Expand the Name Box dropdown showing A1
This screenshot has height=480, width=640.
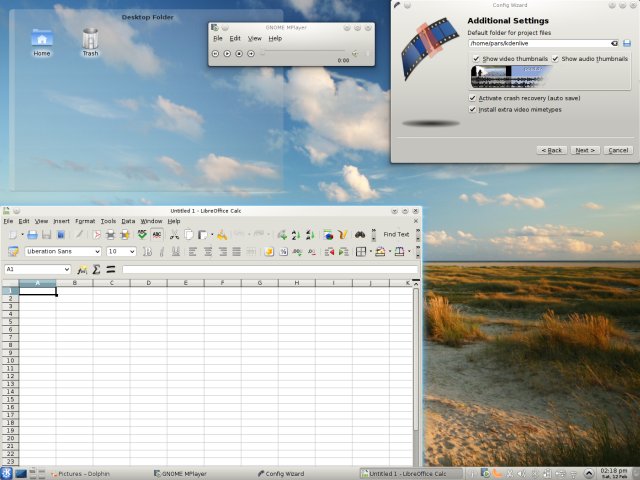pyautogui.click(x=67, y=270)
